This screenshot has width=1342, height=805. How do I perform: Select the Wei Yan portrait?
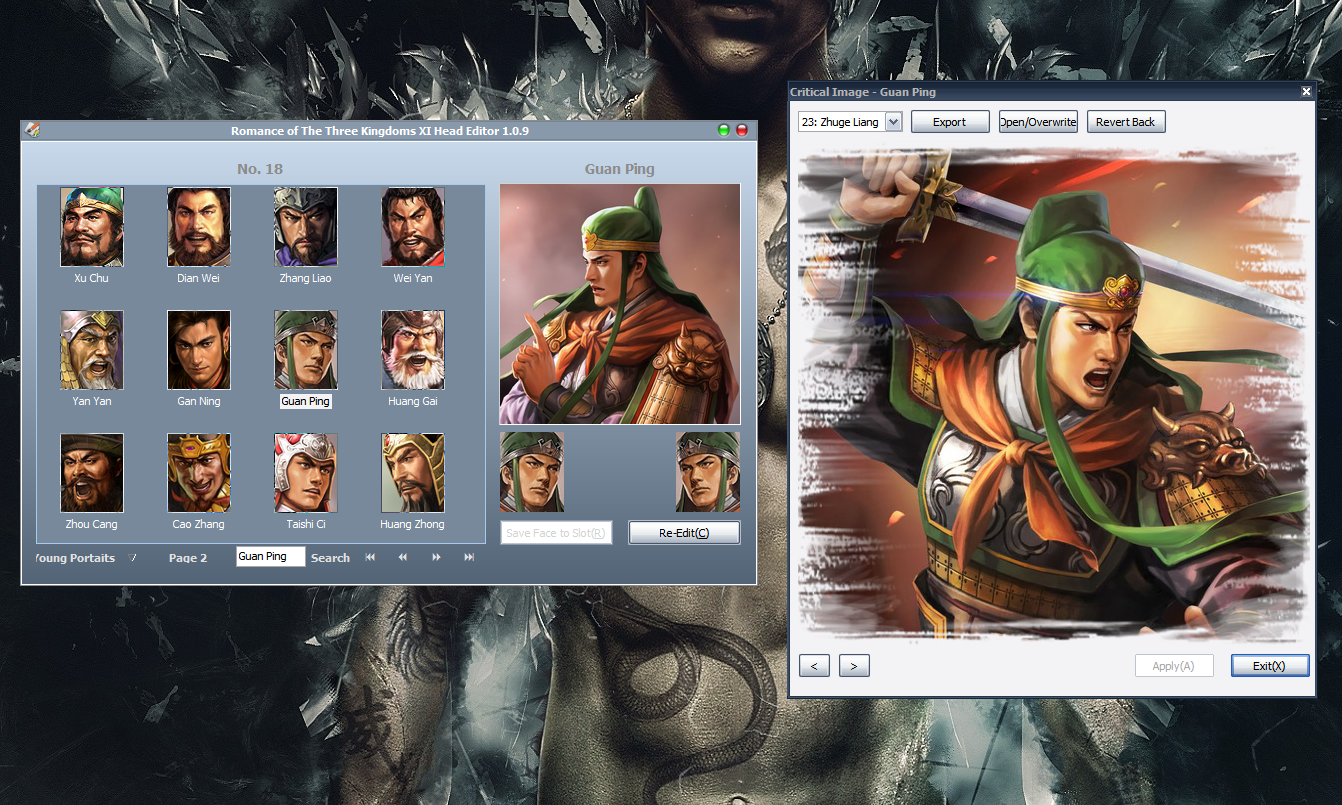point(413,227)
